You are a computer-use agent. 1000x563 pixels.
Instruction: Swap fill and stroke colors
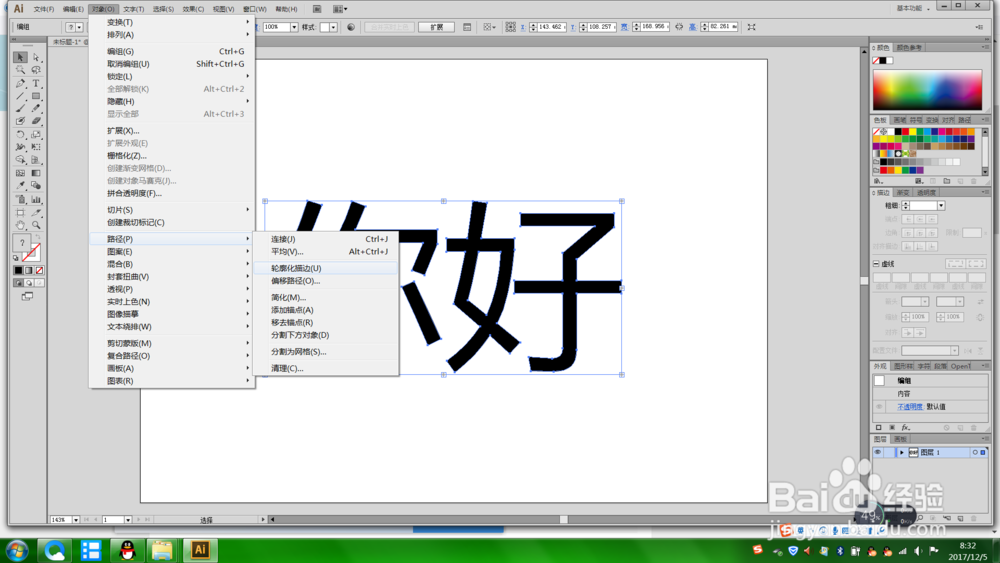(38, 237)
